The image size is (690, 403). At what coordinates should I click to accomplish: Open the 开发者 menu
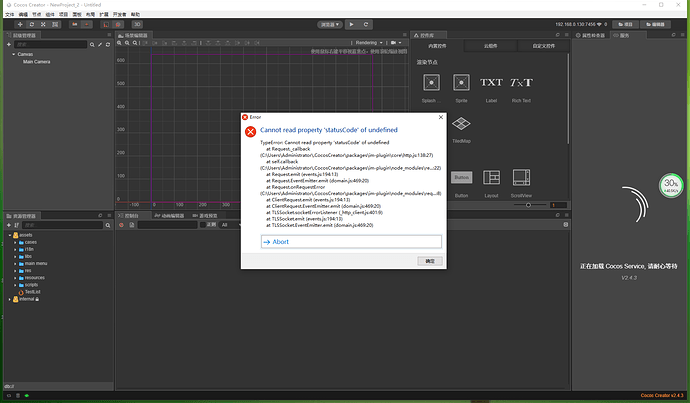coord(119,15)
